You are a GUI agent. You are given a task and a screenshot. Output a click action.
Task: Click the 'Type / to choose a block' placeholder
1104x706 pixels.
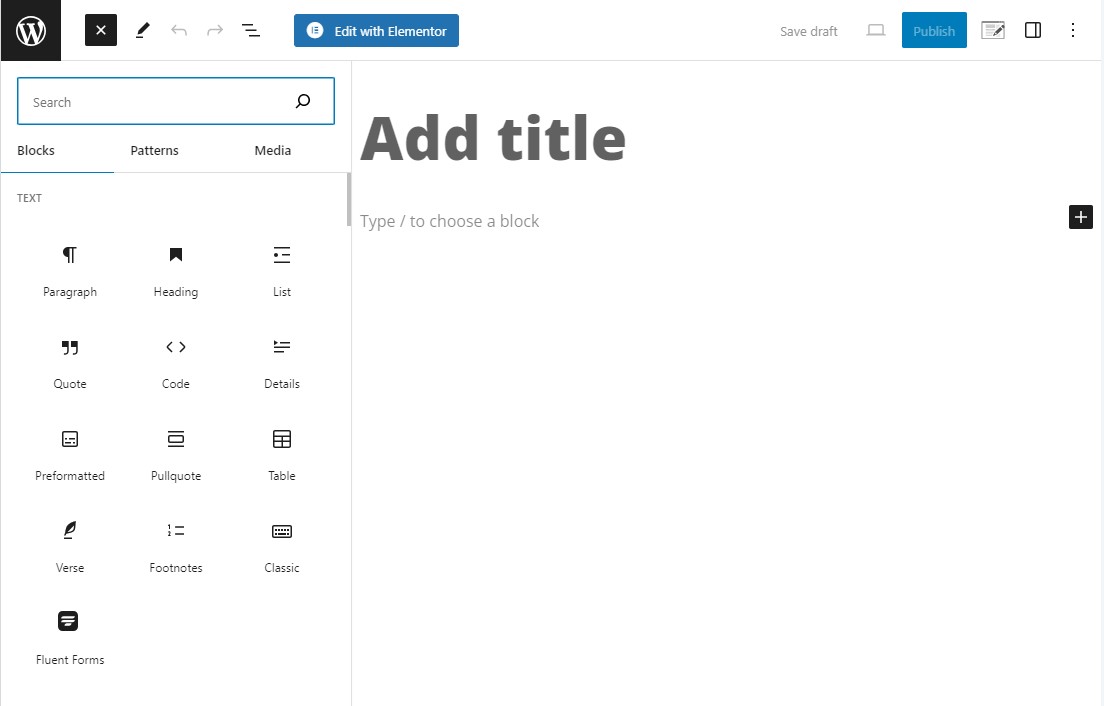[x=449, y=221]
